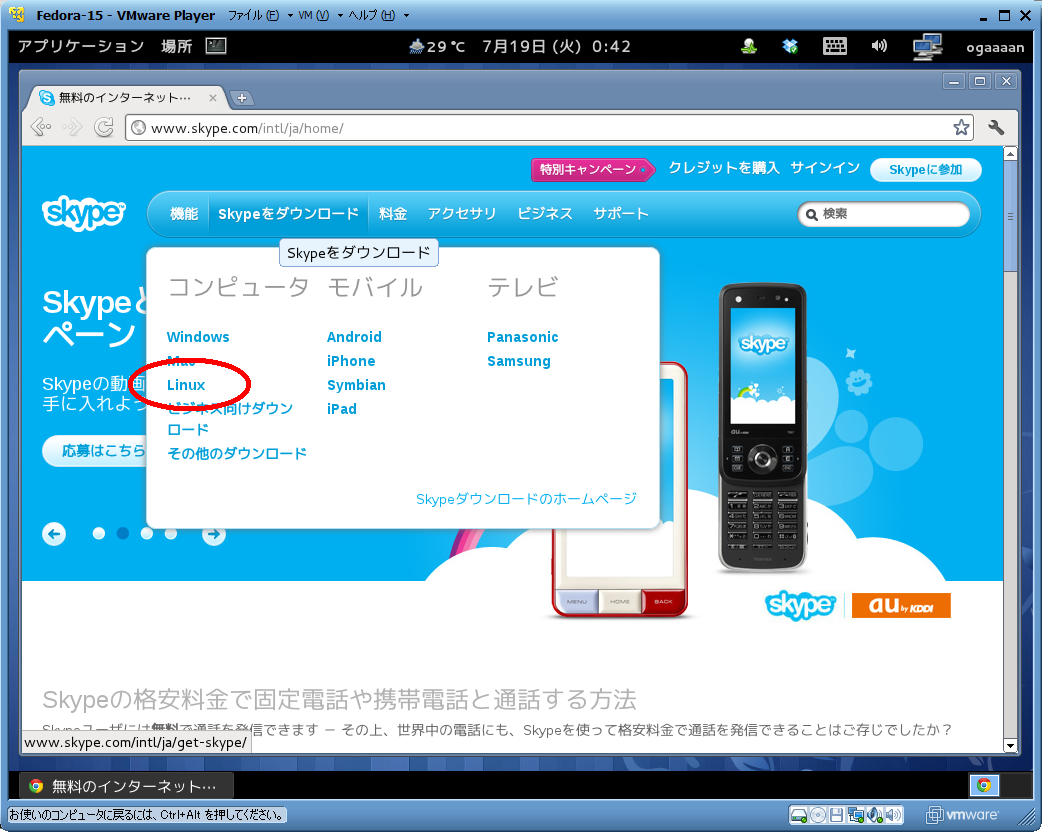Click the 特別キャンペーン badge

coord(591,169)
